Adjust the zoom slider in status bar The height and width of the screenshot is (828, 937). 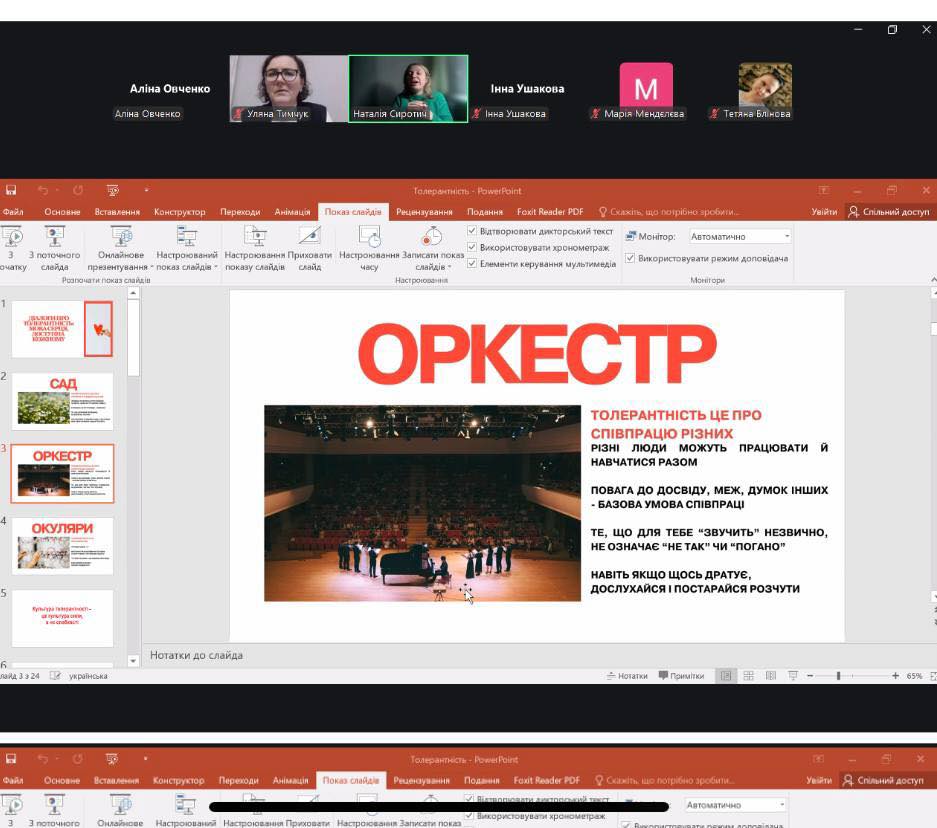838,676
